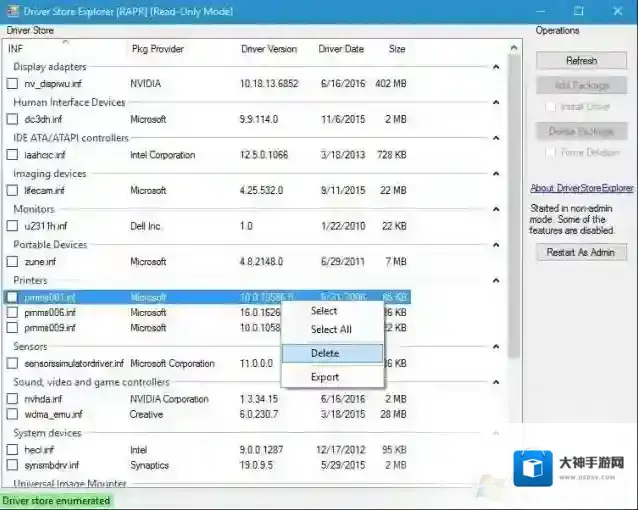Viewport: 638px width, 510px height.
Task: Pick Select All from context menu
Action: pos(331,329)
